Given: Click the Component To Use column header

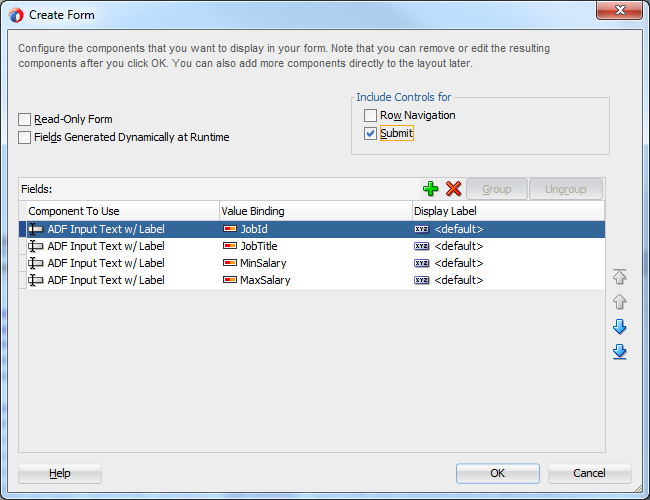Looking at the screenshot, I should click(123, 211).
